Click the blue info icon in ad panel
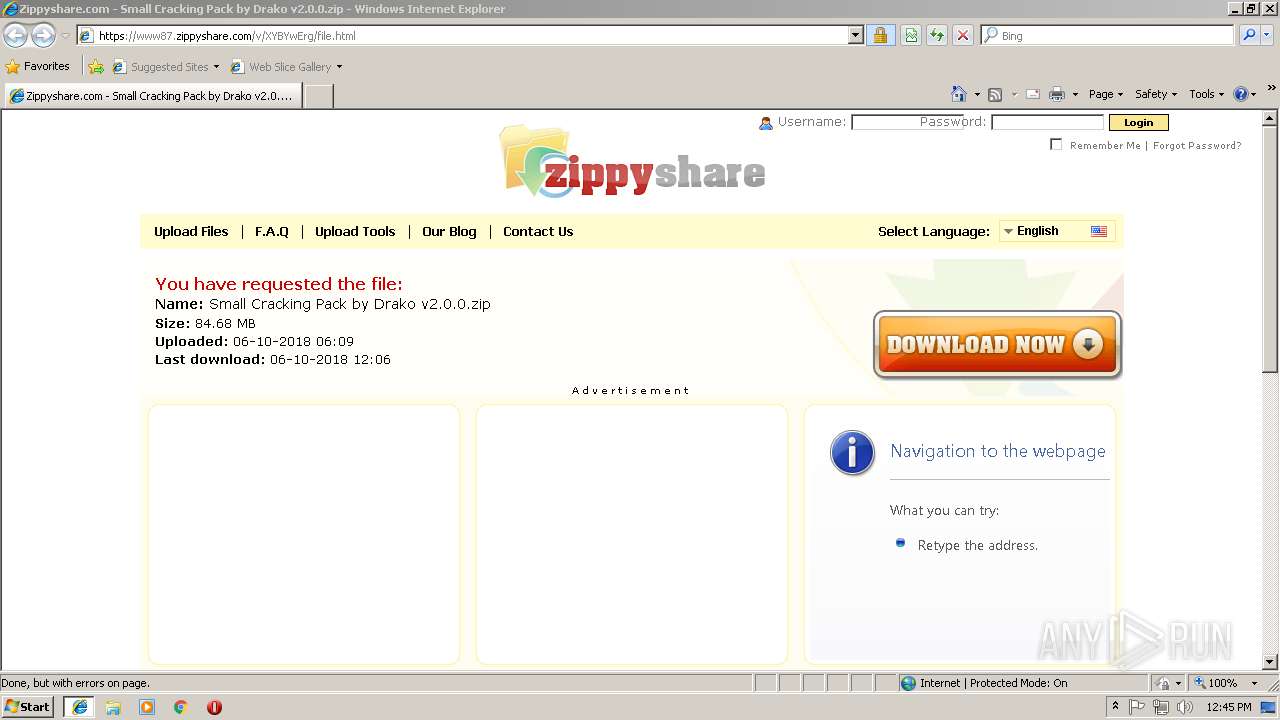1280x720 pixels. (852, 453)
